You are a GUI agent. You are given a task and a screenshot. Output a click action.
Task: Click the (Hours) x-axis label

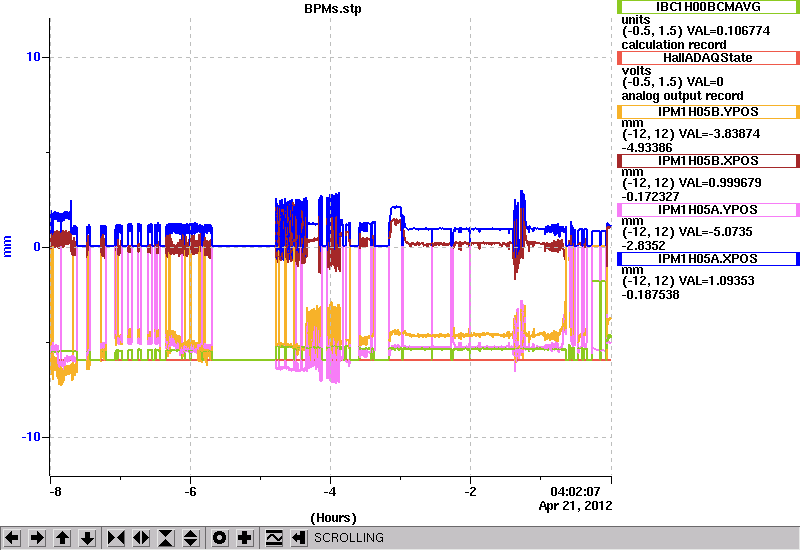coord(333,518)
